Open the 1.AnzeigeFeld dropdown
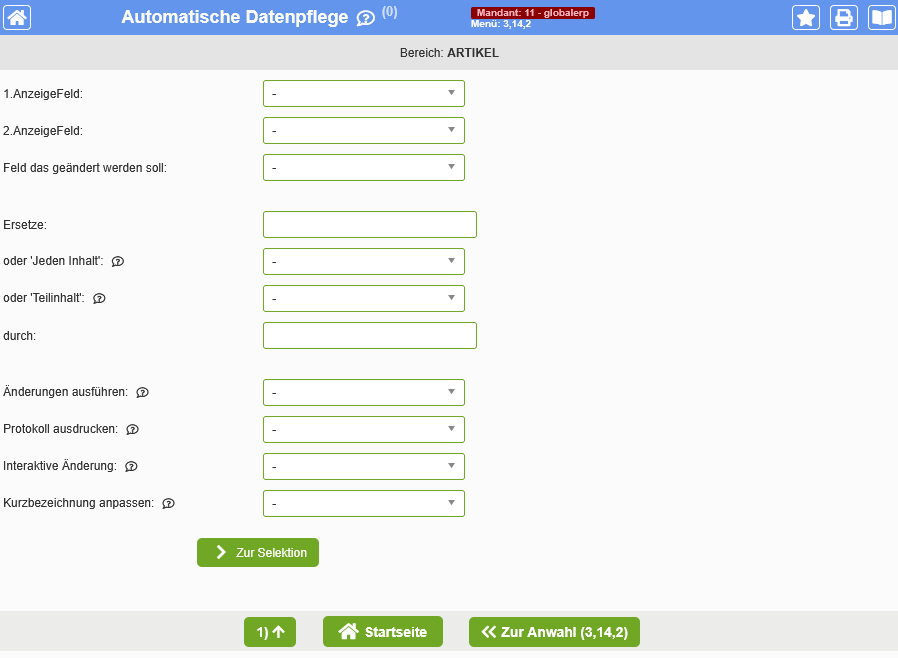The width and height of the screenshot is (898, 658). pyautogui.click(x=363, y=93)
